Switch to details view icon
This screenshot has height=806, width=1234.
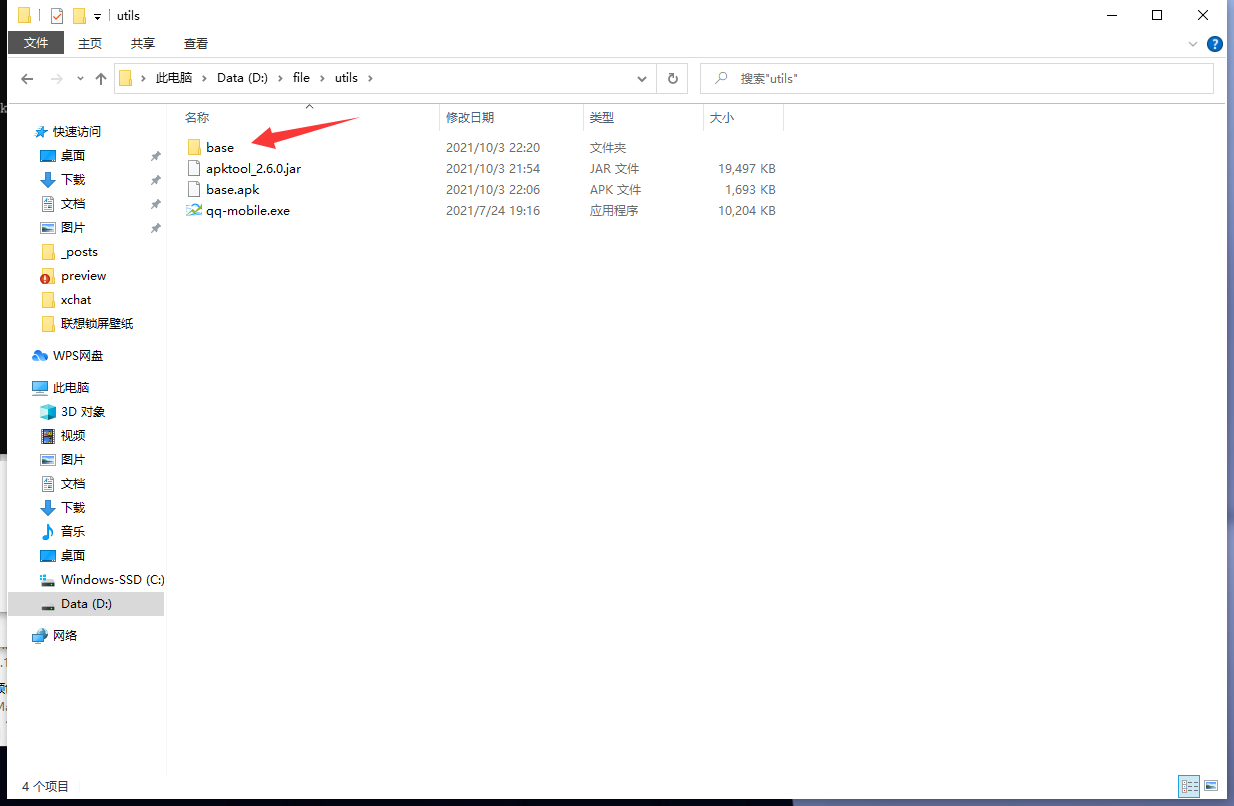click(x=1189, y=786)
